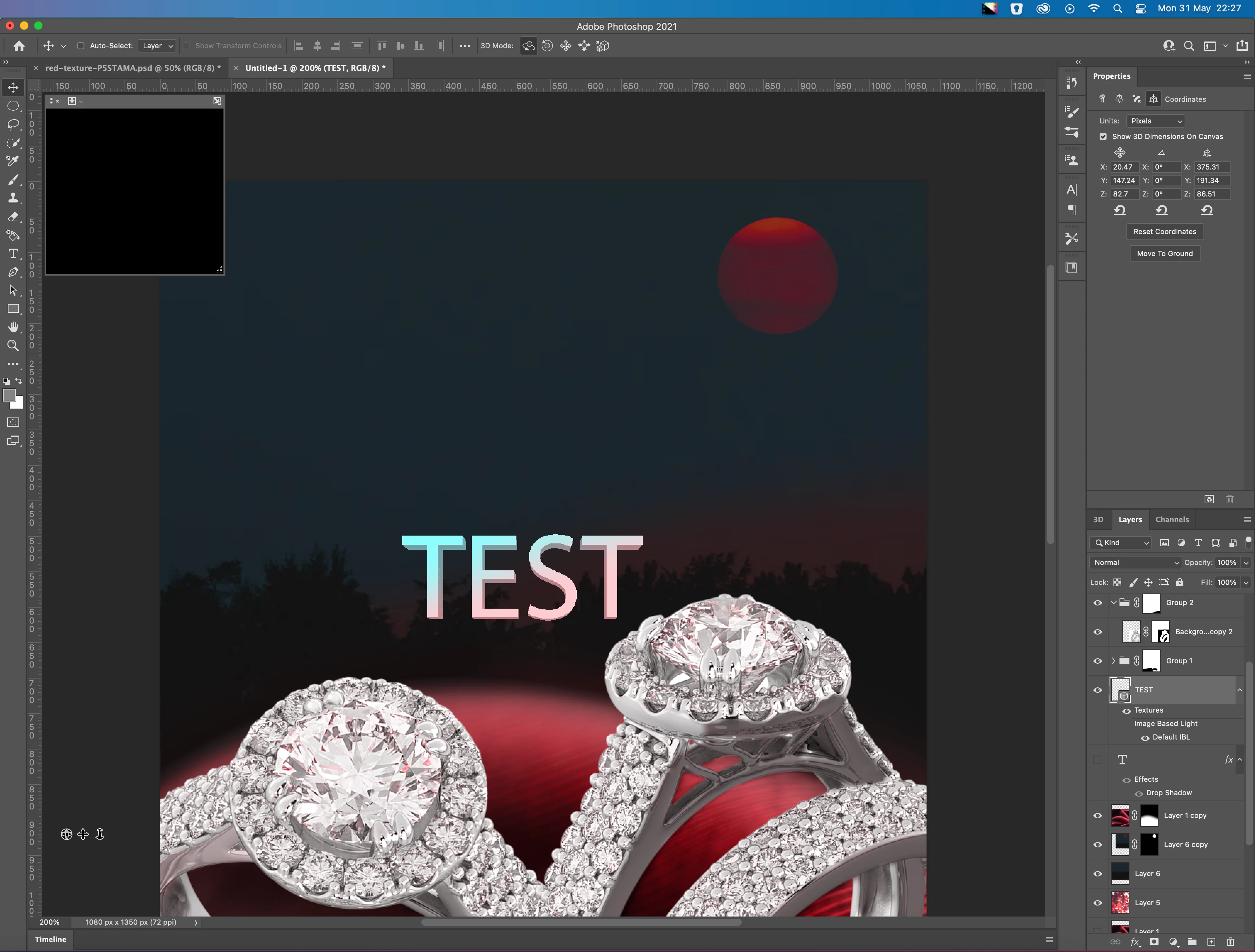Select the Lasso tool
This screenshot has width=1255, height=952.
[13, 124]
